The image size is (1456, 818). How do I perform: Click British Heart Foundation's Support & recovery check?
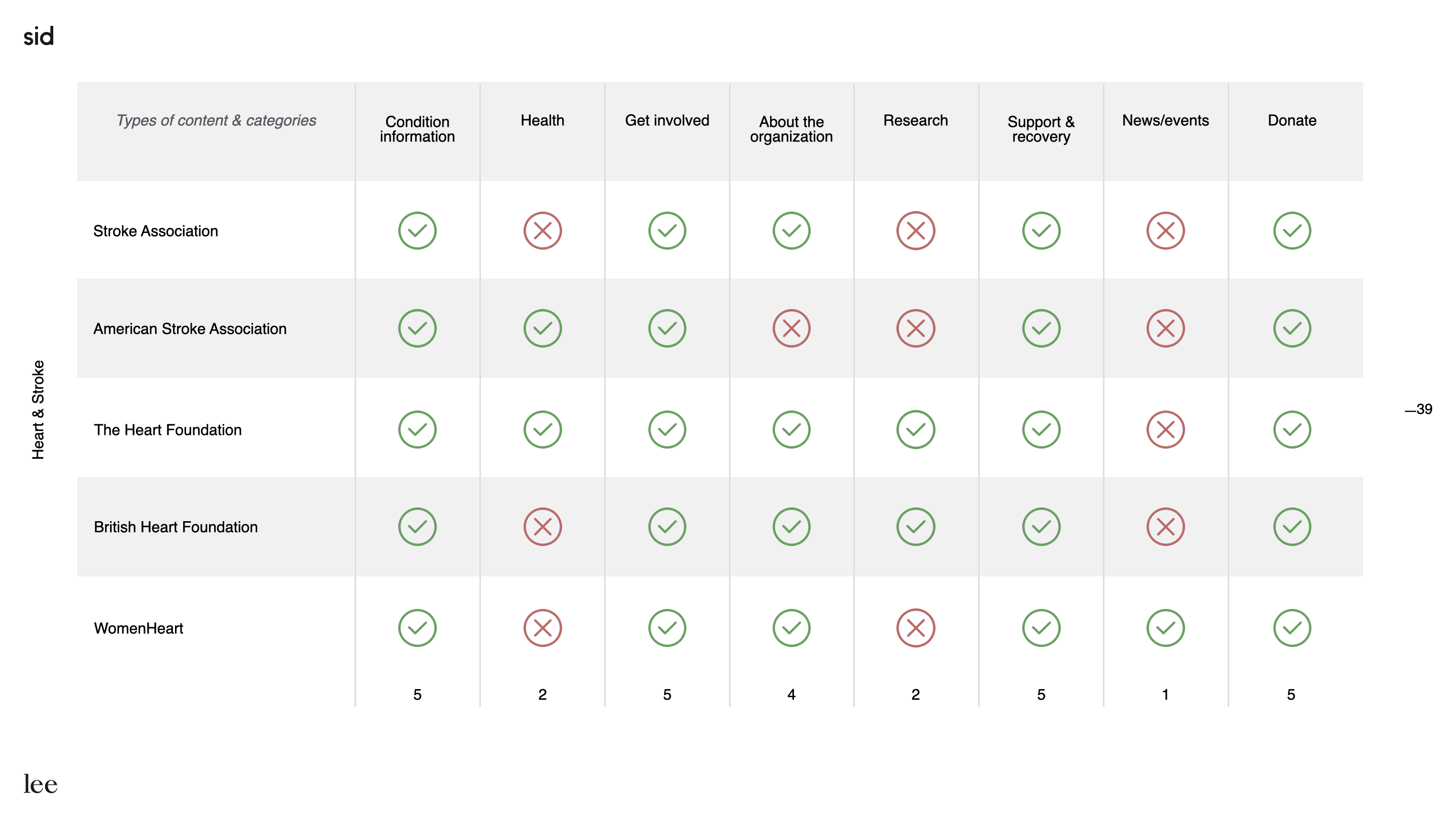click(1041, 527)
